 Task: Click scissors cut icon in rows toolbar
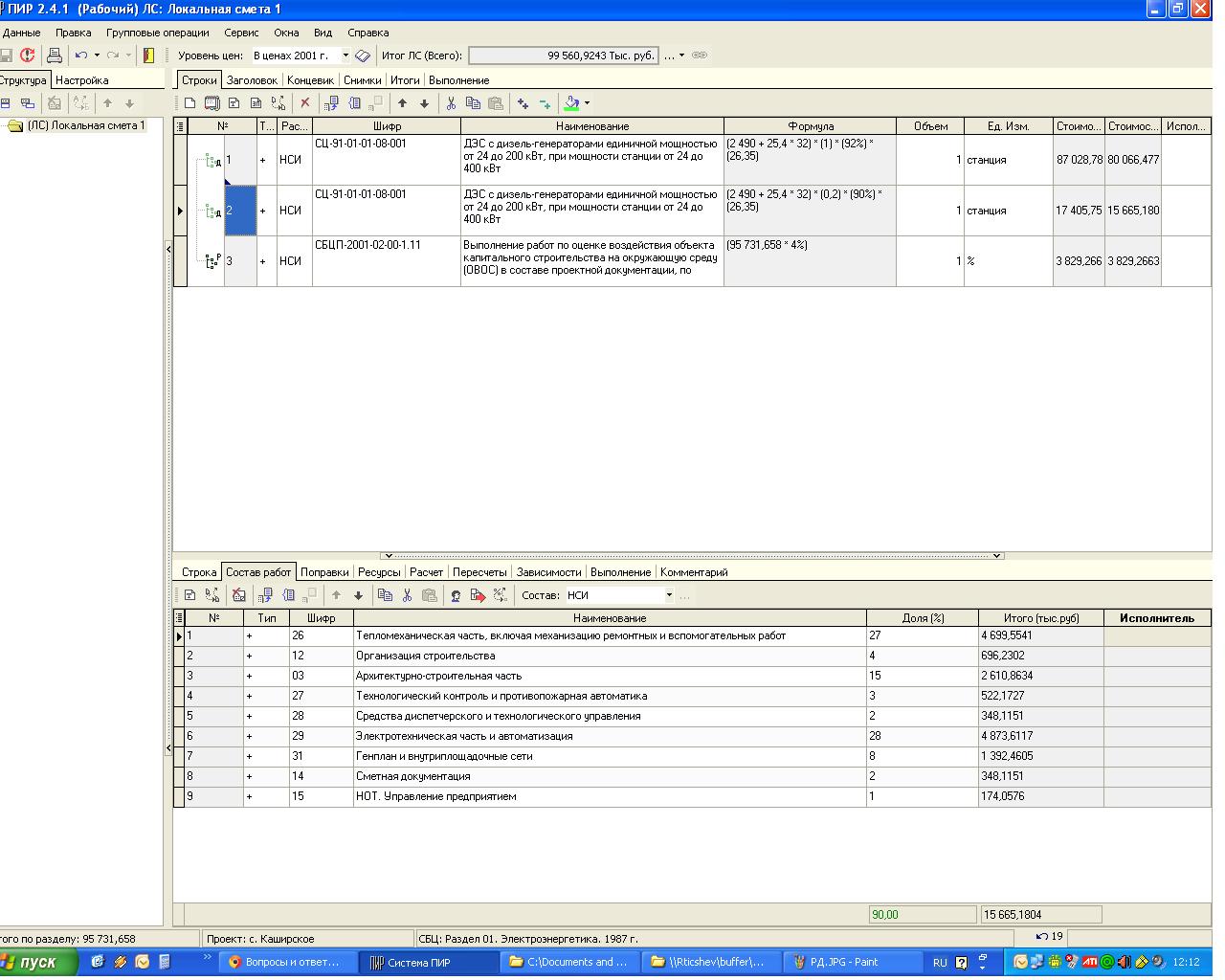tap(451, 103)
